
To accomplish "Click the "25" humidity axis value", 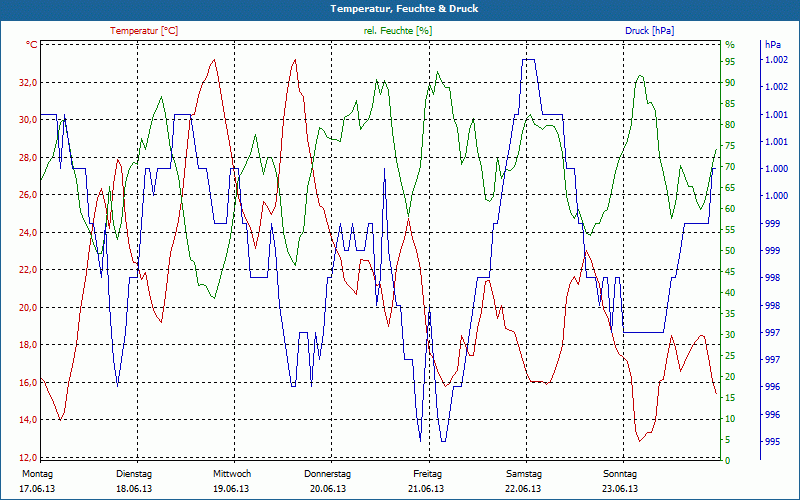I will tap(730, 356).
